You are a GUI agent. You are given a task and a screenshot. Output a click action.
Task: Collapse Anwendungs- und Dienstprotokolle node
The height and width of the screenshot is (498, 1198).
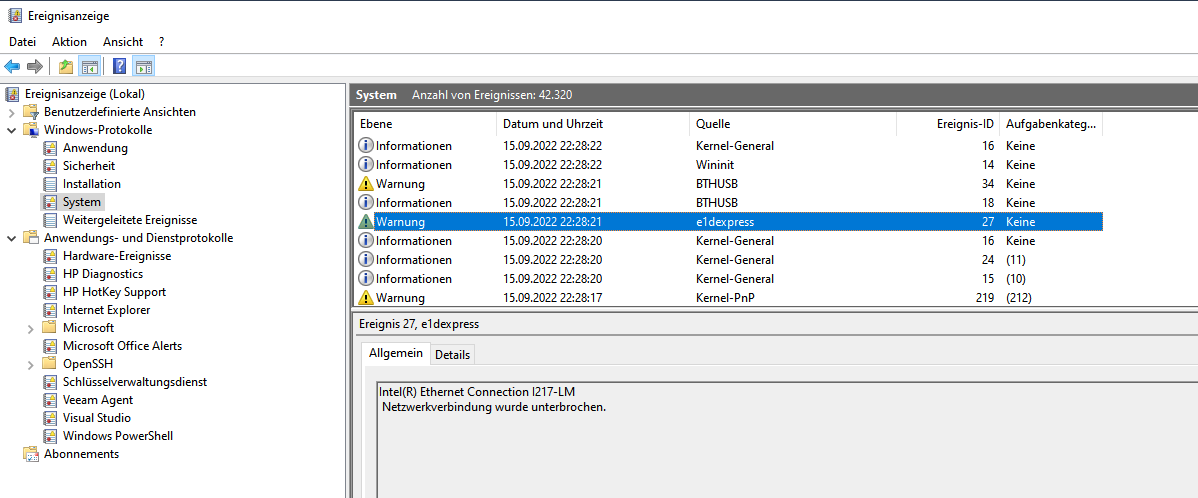(11, 238)
